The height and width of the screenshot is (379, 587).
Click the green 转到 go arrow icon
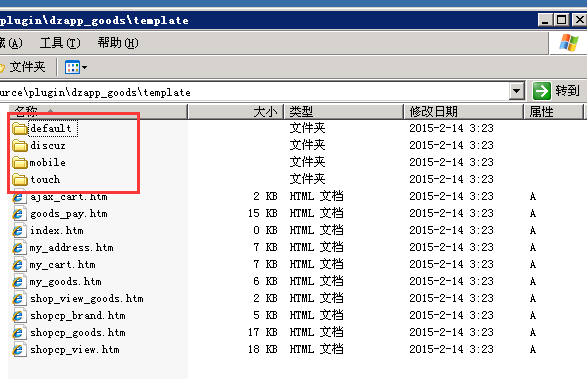542,91
